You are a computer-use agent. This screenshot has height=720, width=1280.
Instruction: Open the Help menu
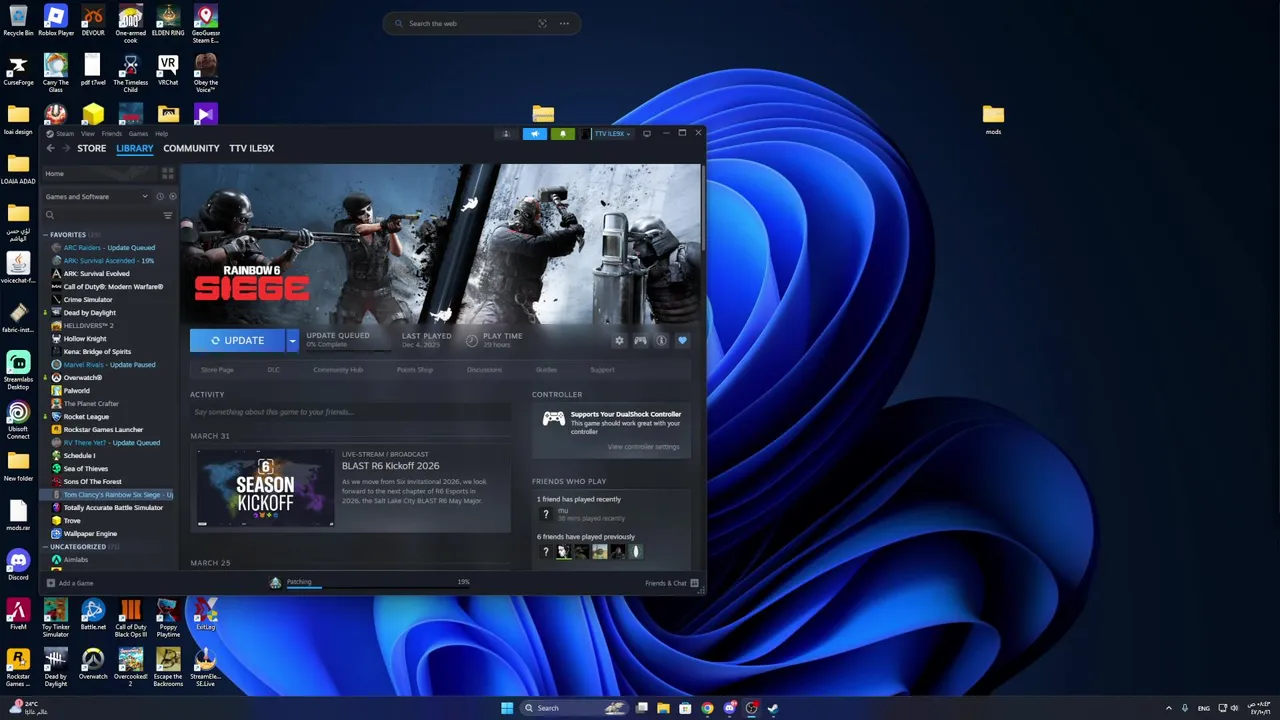161,133
